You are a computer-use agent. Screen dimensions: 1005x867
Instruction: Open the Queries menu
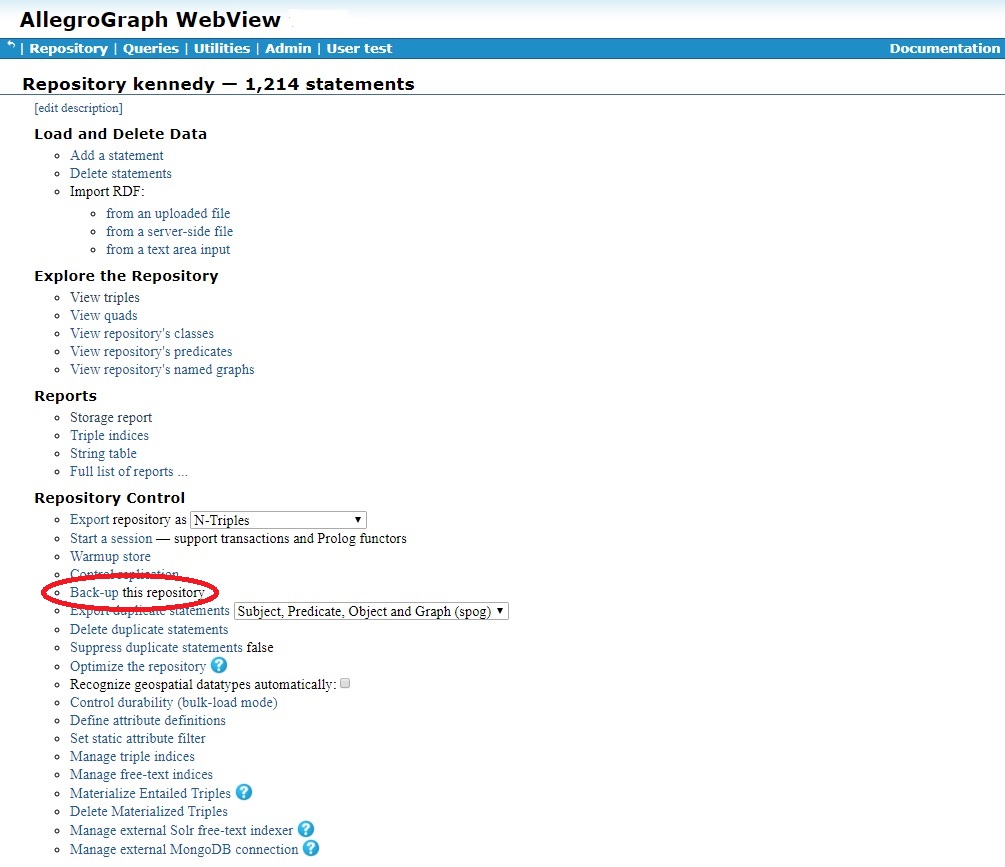[x=151, y=48]
